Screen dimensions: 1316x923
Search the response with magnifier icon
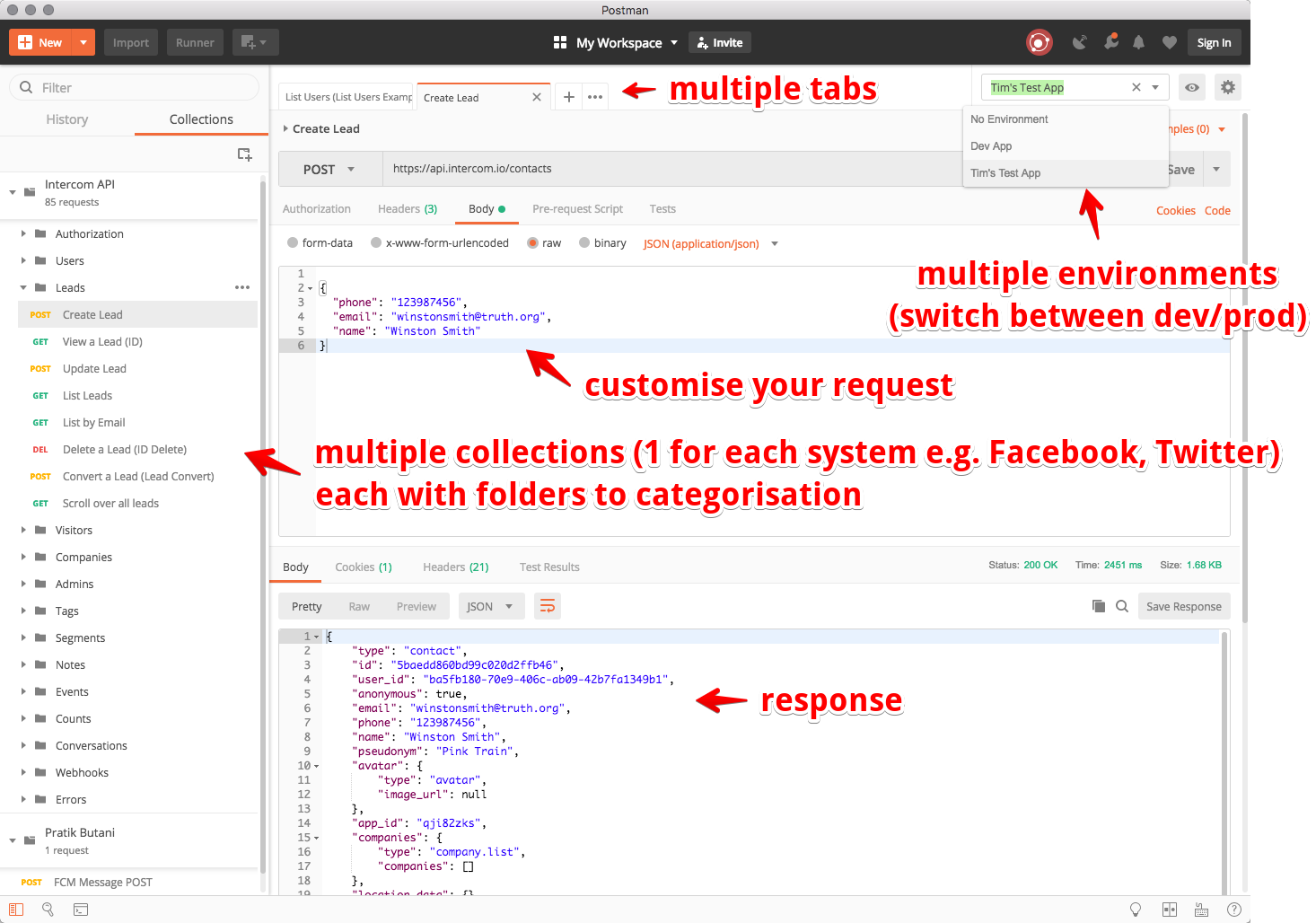[1122, 606]
